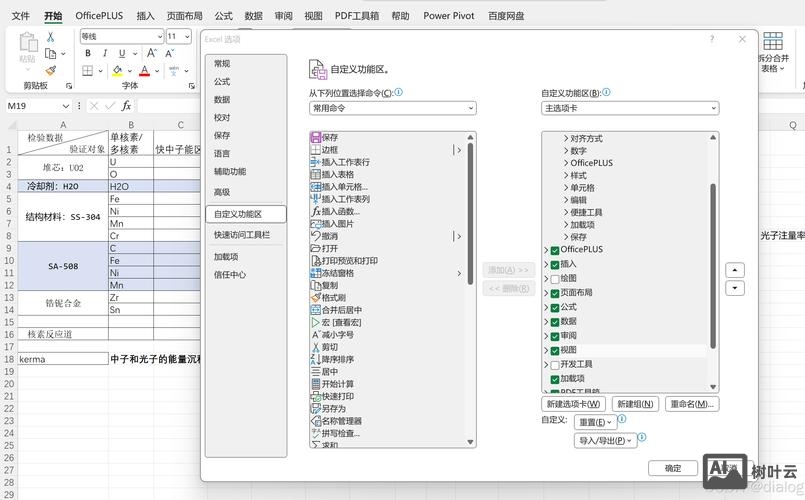
Task: Select the Format Painter brush in ribbon
Action: 50,70
